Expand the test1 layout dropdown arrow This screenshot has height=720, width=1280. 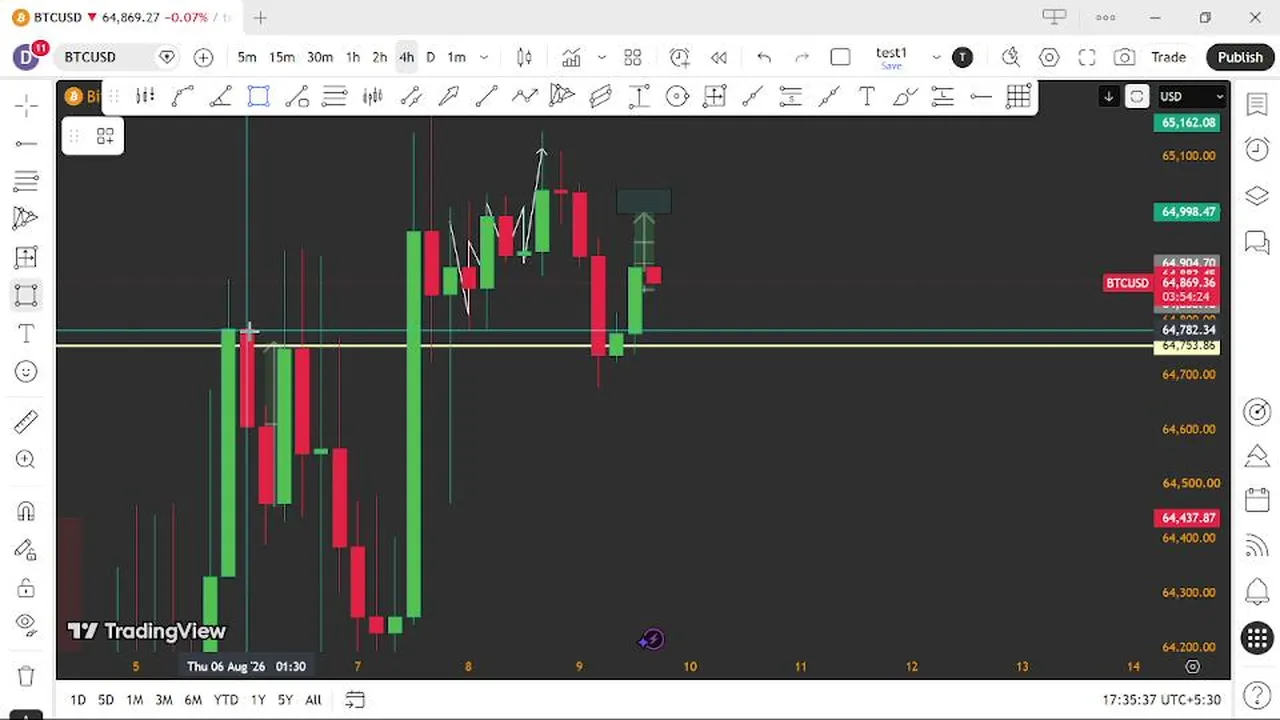pyautogui.click(x=936, y=57)
